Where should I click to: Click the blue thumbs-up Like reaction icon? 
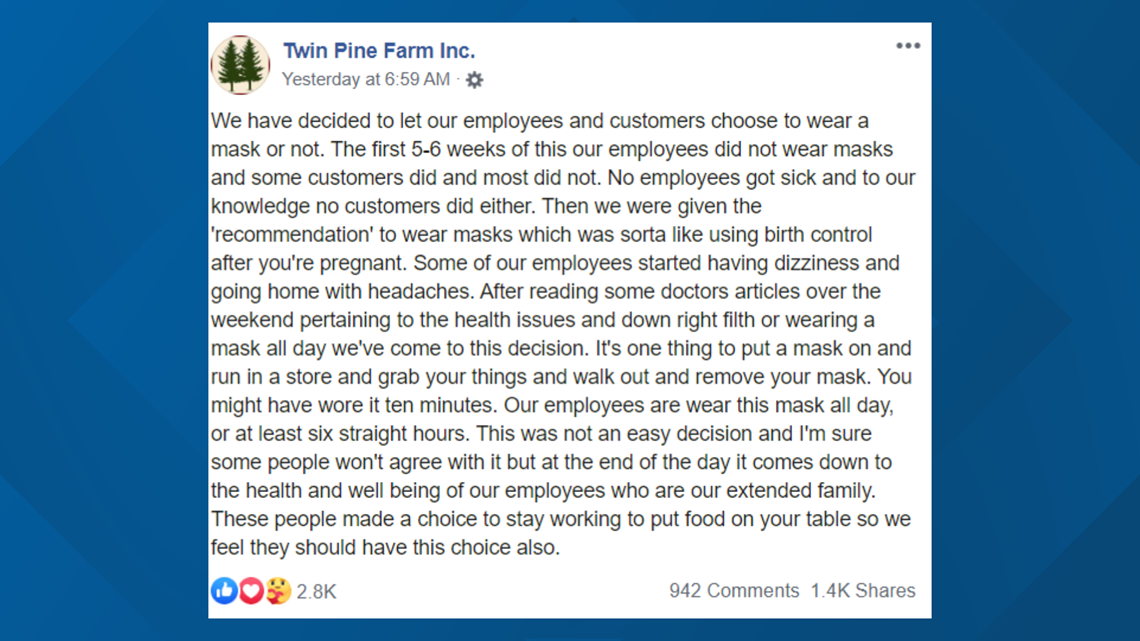tap(224, 591)
